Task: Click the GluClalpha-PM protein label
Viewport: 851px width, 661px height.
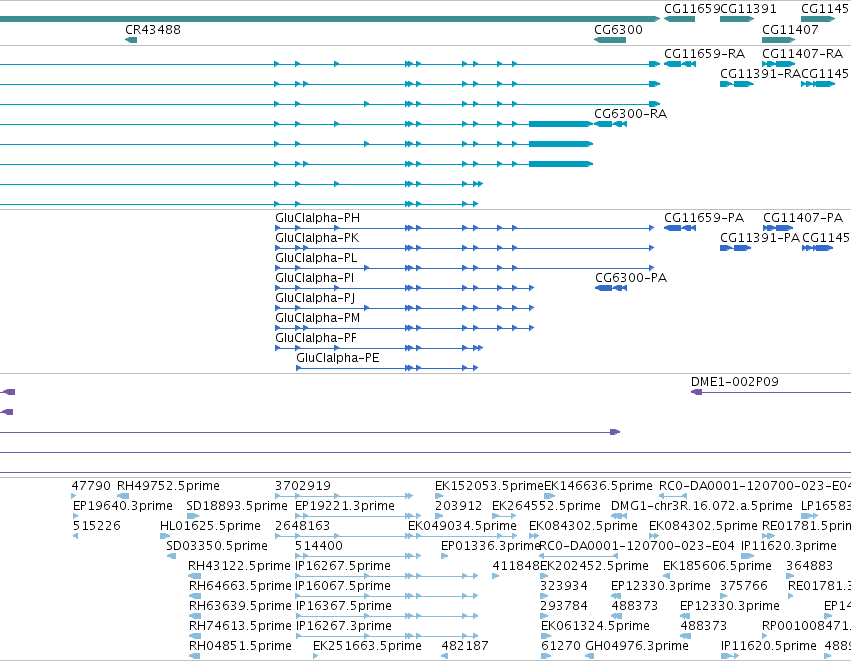Action: (x=317, y=319)
